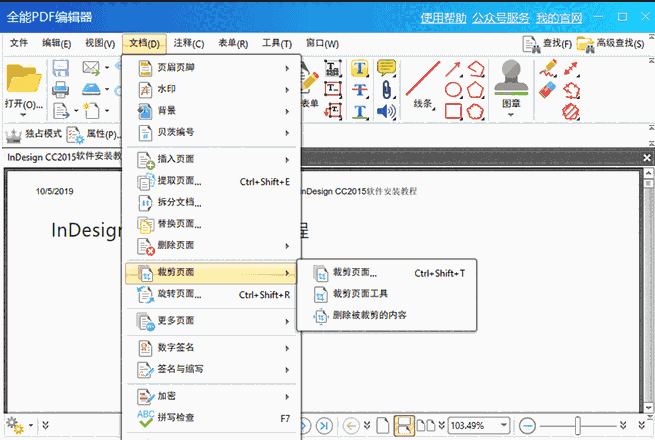
Task: Select the strikethrough T tool
Action: [360, 89]
